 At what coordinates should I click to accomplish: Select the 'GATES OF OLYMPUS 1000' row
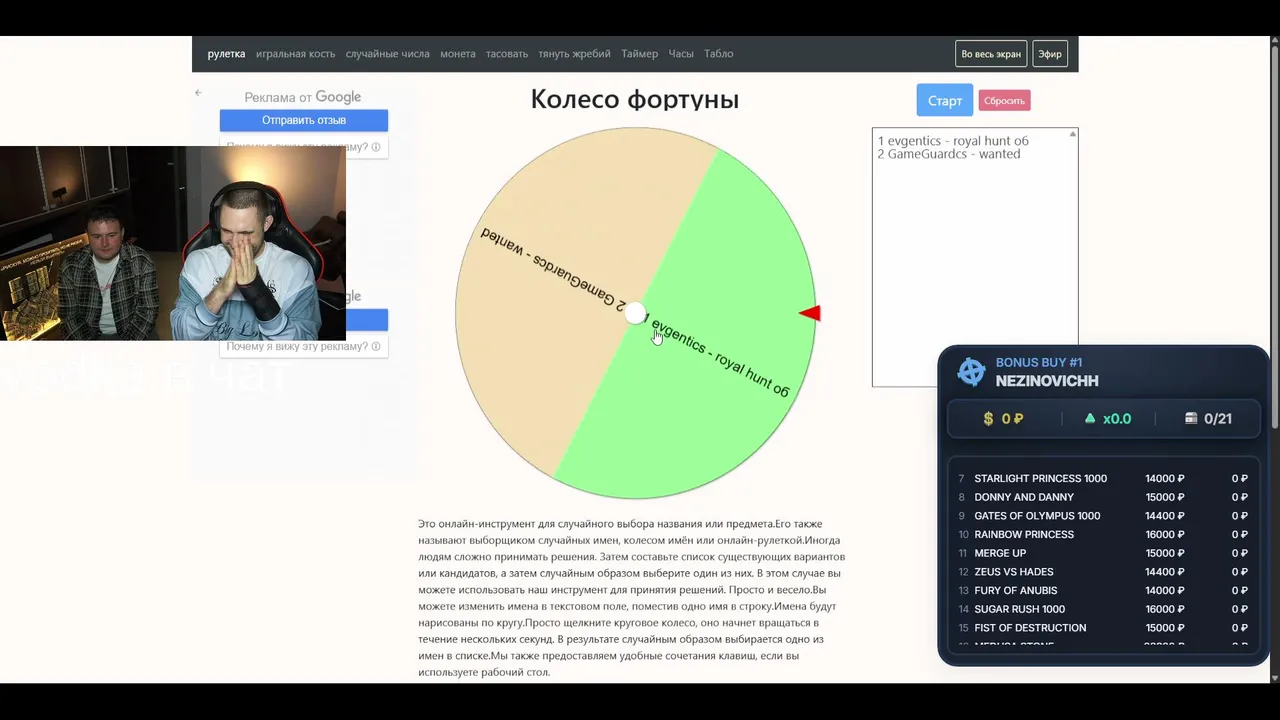pos(1104,516)
